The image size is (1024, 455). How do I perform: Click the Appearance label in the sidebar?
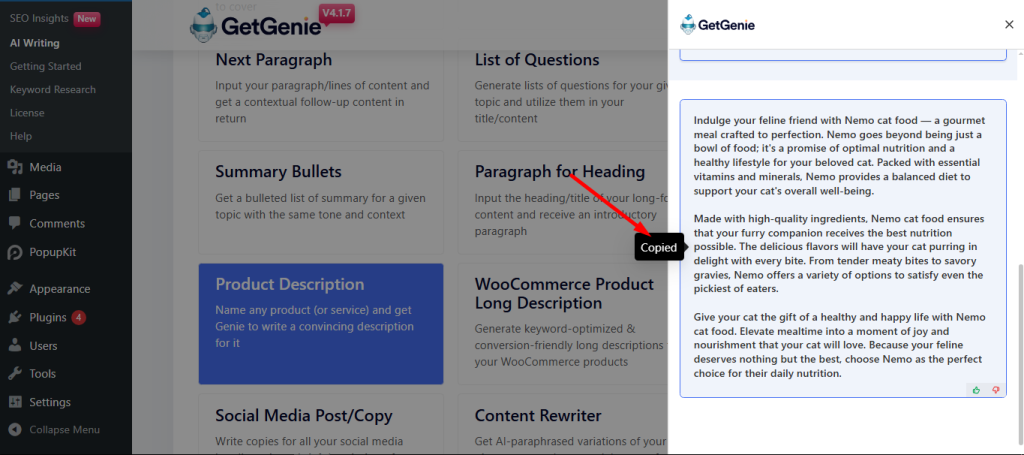pos(59,289)
